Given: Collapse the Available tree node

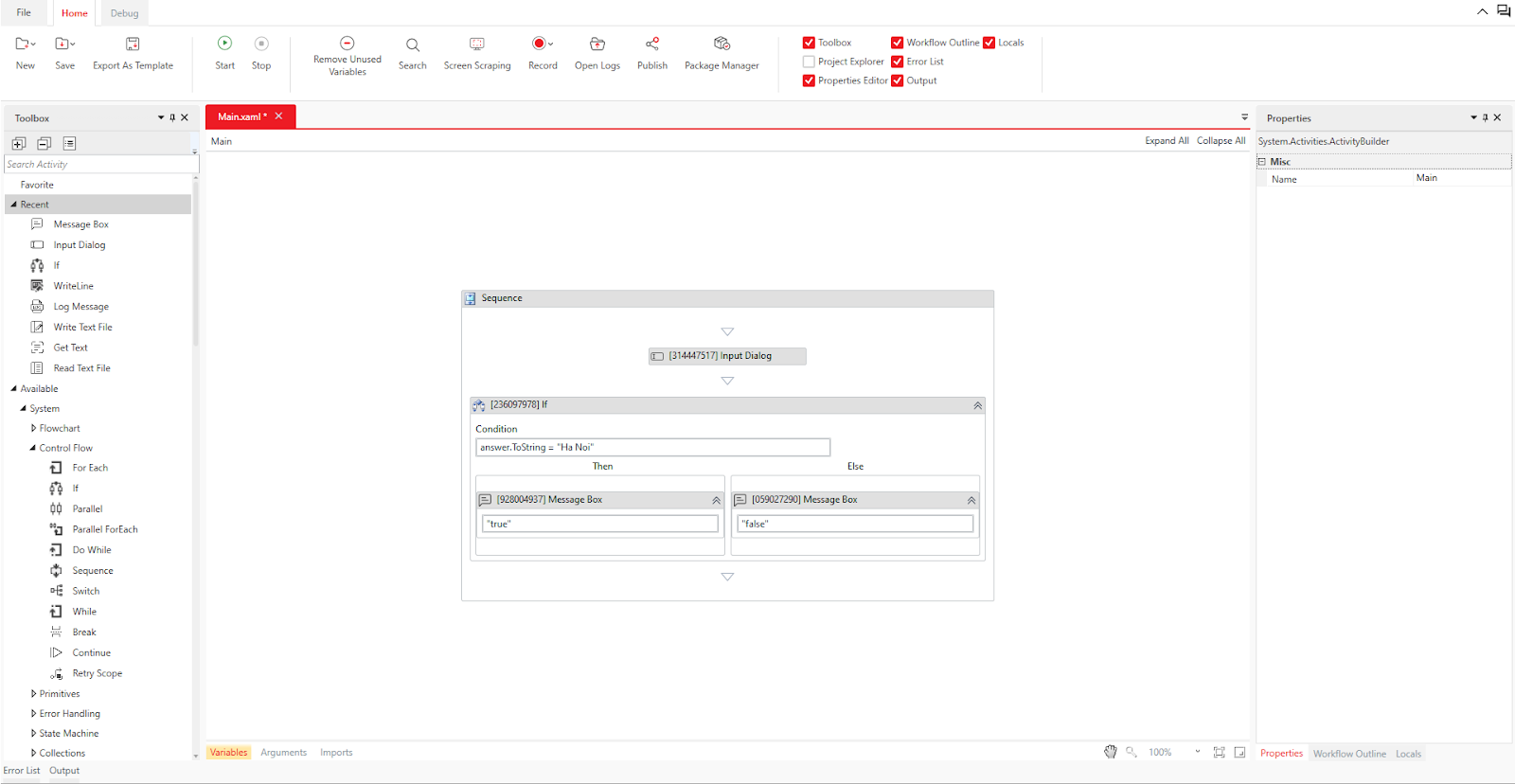Looking at the screenshot, I should [13, 388].
